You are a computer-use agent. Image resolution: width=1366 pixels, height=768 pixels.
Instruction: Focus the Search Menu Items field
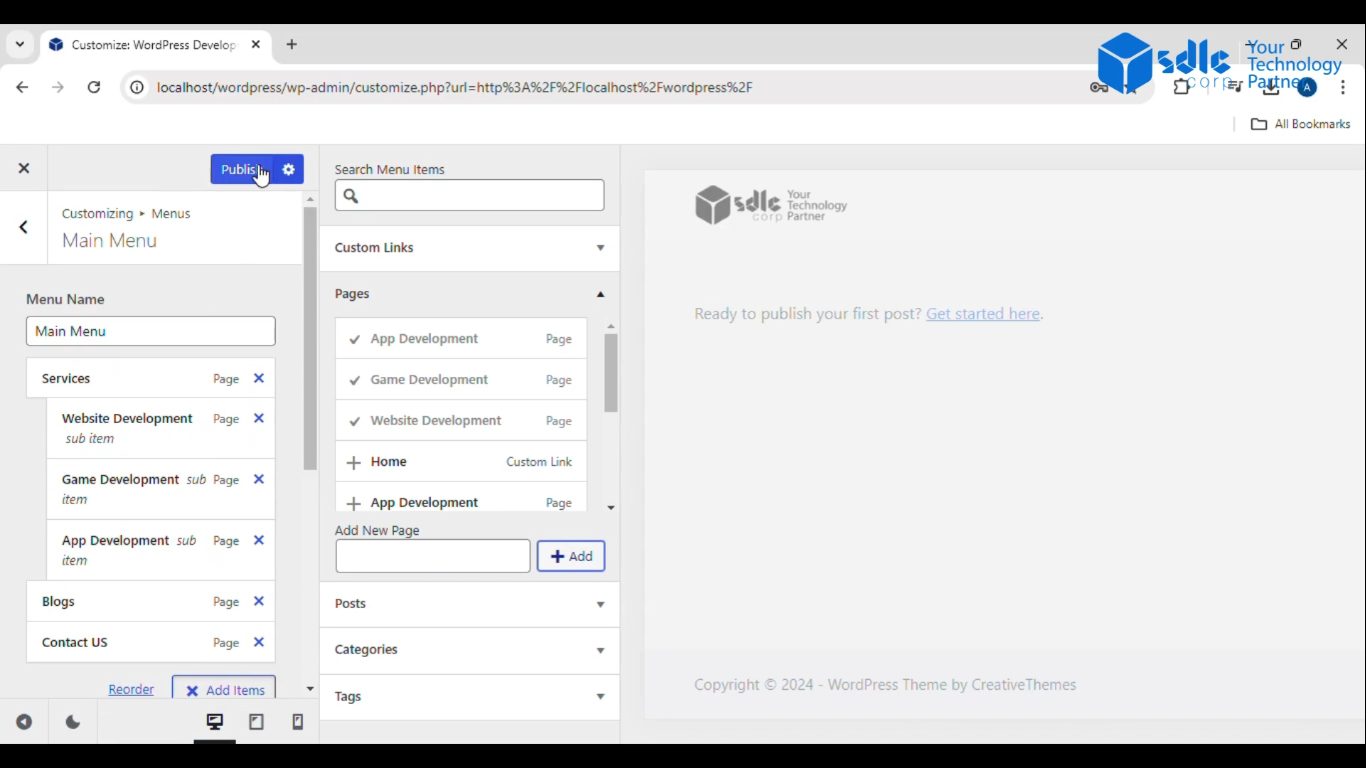tap(469, 195)
